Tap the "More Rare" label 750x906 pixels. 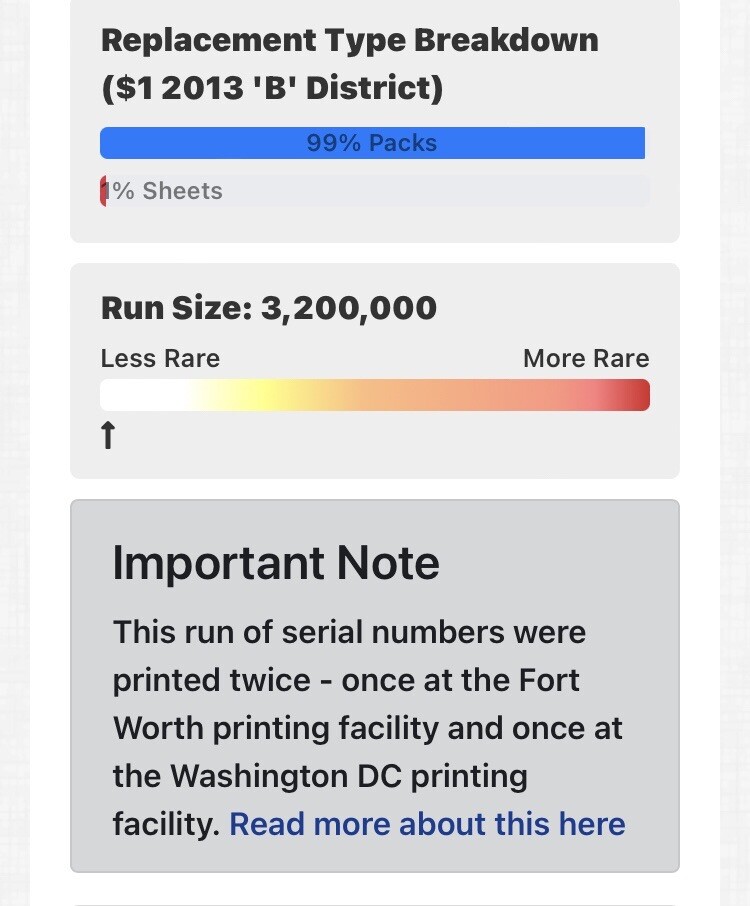[586, 359]
